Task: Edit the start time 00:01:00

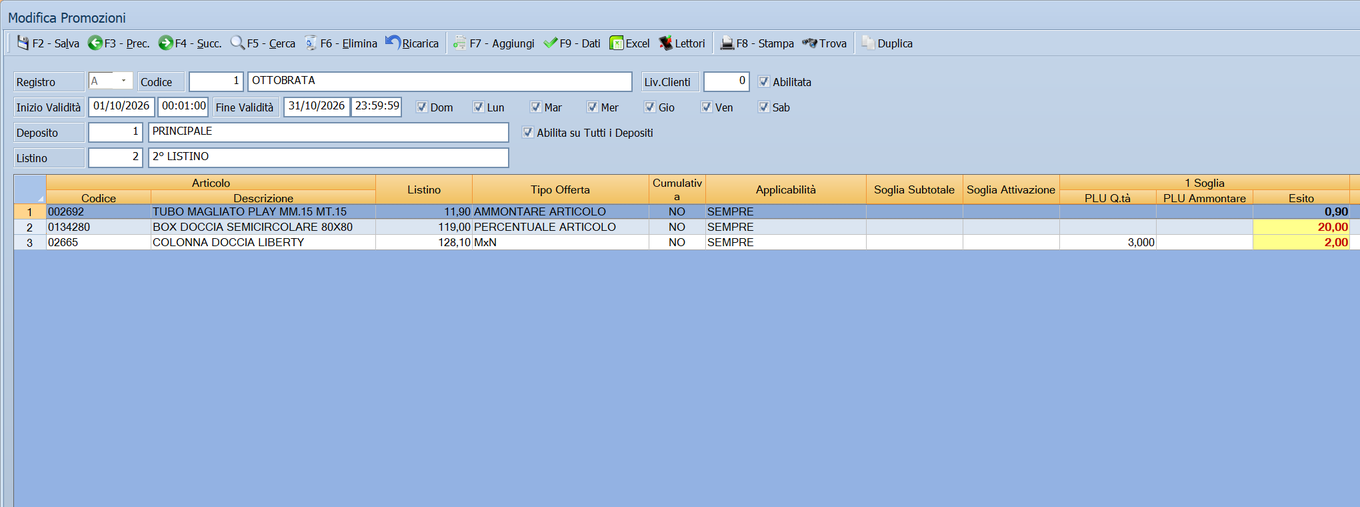Action: pyautogui.click(x=183, y=107)
